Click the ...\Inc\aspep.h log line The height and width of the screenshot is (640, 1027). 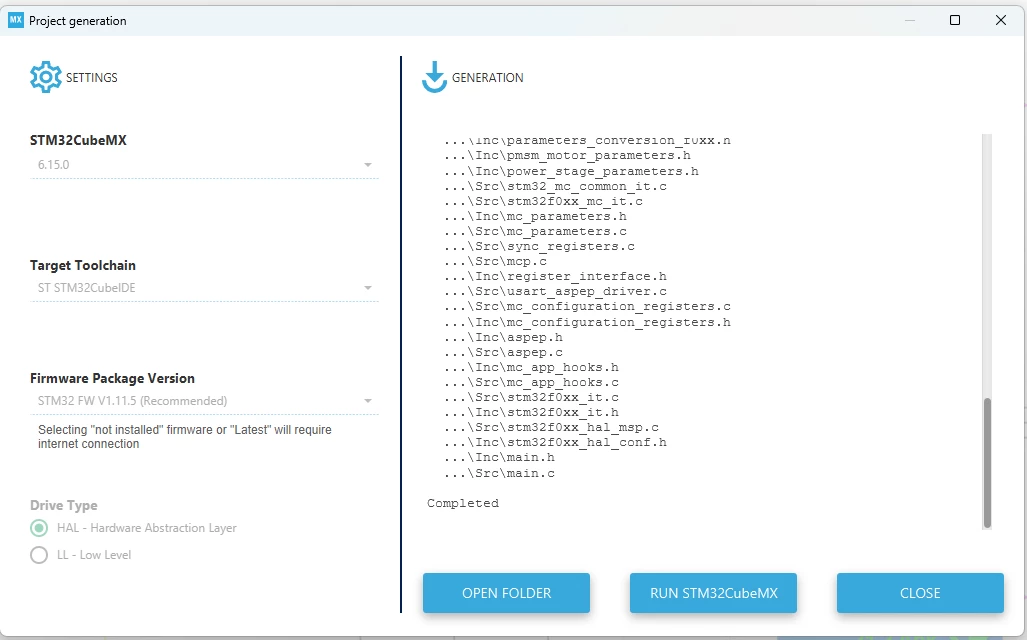(503, 337)
